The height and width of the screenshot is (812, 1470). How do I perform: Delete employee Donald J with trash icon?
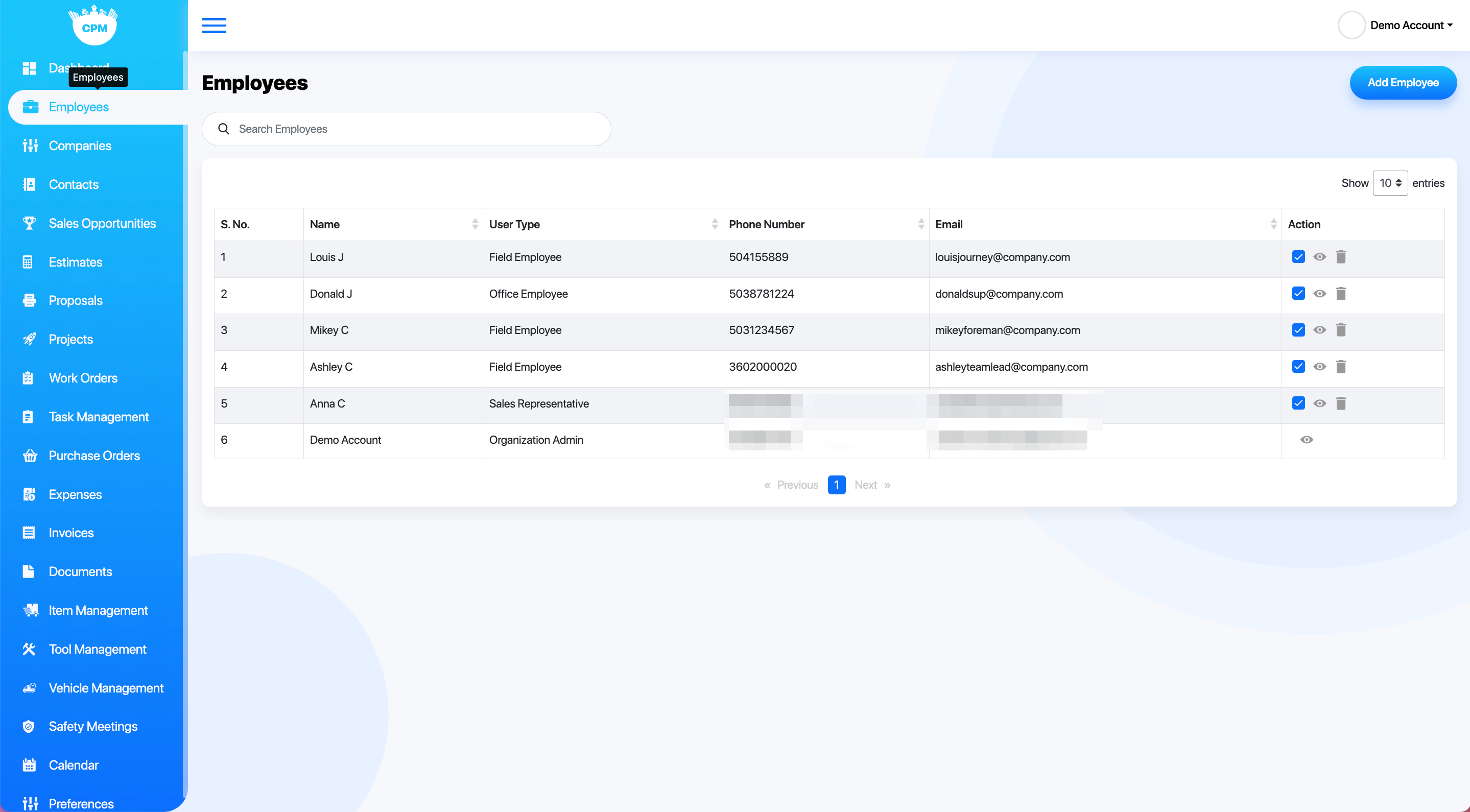pos(1341,293)
